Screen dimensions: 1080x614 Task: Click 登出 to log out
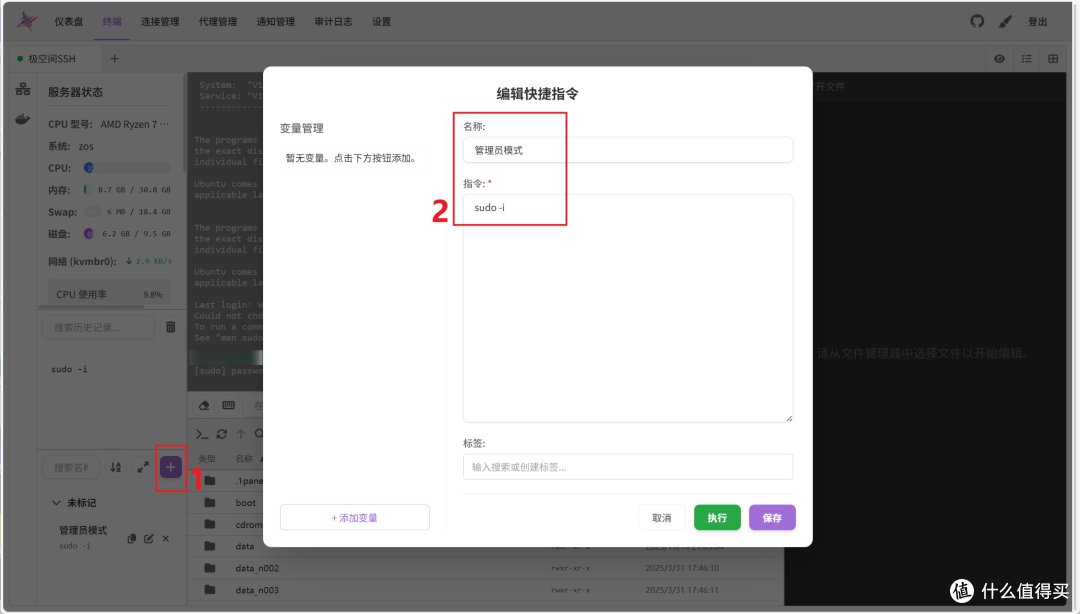pos(1037,21)
